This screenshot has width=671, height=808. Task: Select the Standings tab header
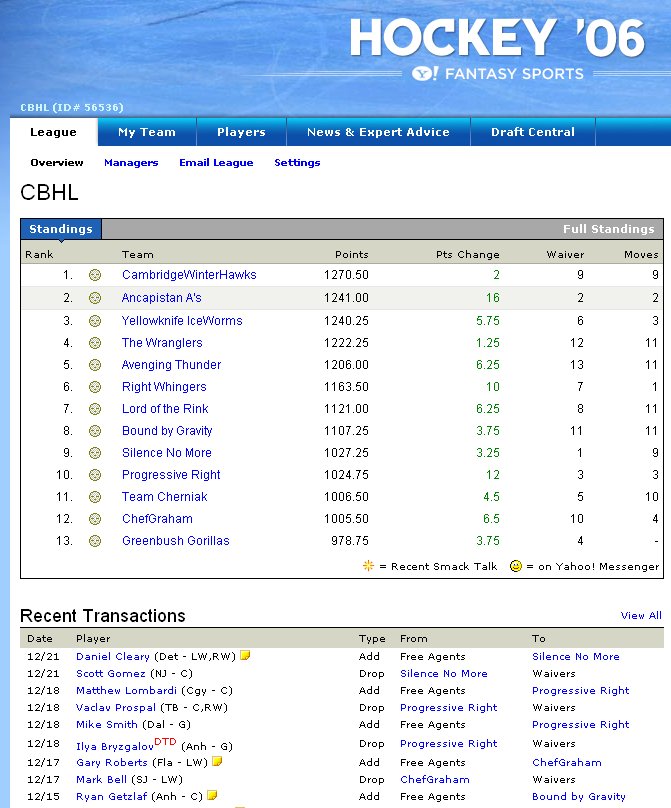click(x=61, y=229)
